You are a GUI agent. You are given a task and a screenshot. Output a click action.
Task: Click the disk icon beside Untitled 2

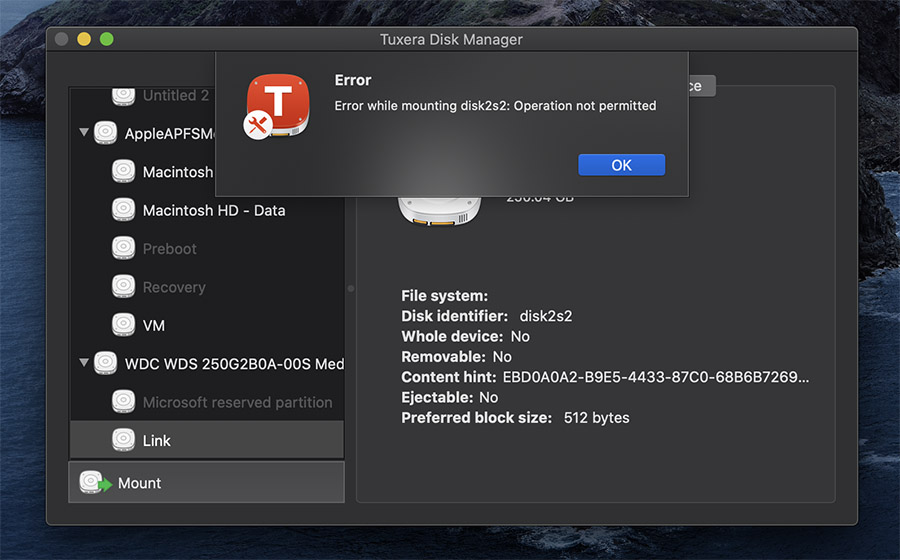[x=123, y=96]
